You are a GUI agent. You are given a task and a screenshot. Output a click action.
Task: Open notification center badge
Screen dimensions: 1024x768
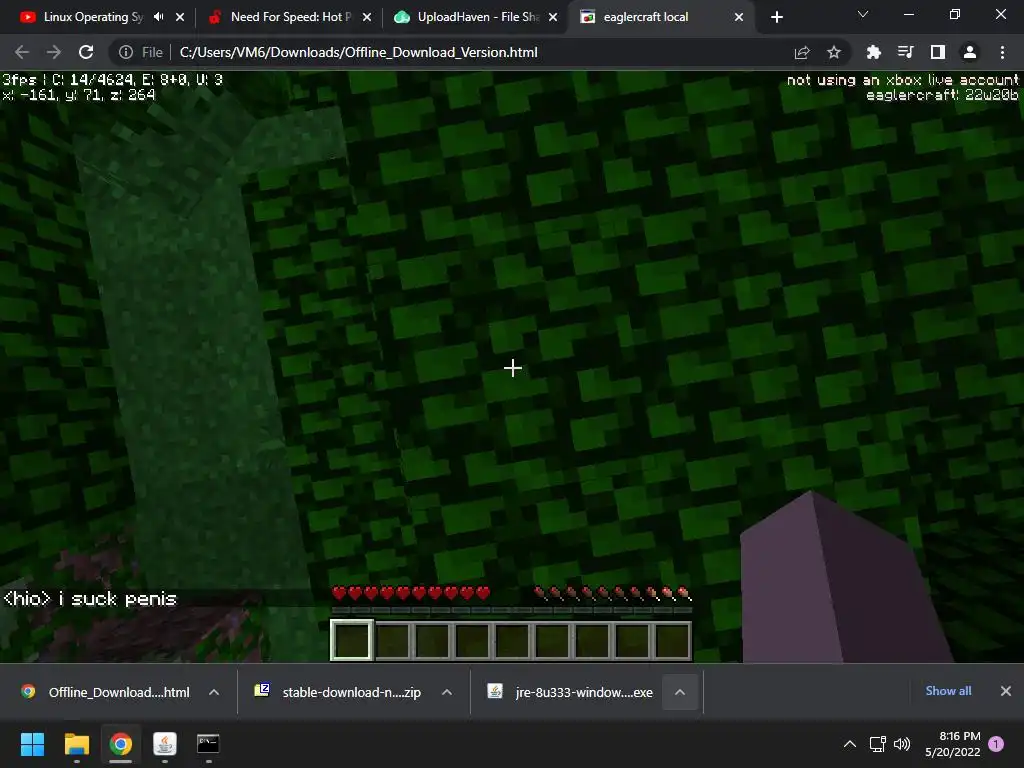997,744
